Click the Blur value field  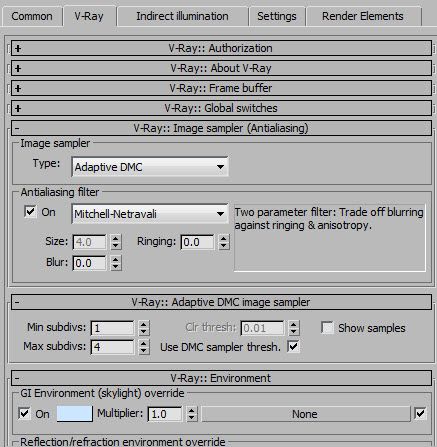90,263
